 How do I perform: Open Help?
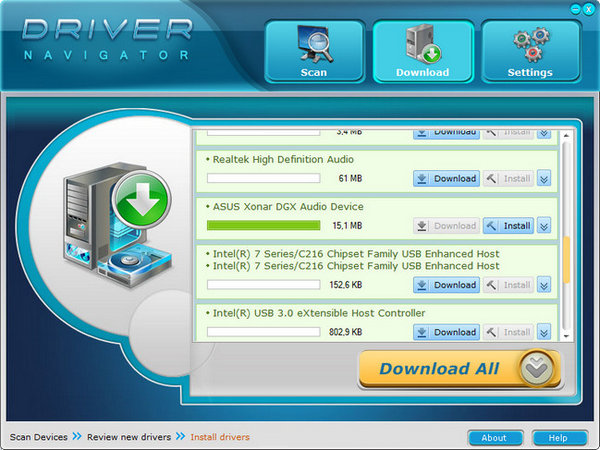558,438
